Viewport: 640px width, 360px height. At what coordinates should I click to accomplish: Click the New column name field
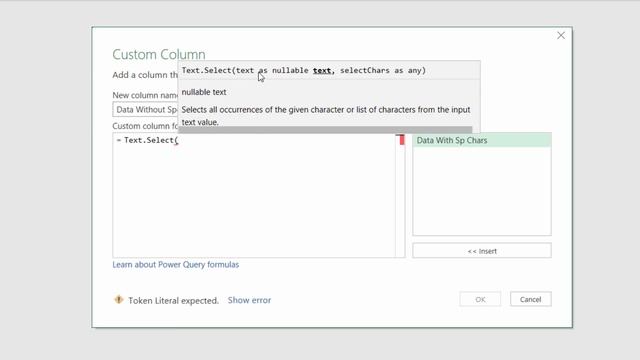145,109
